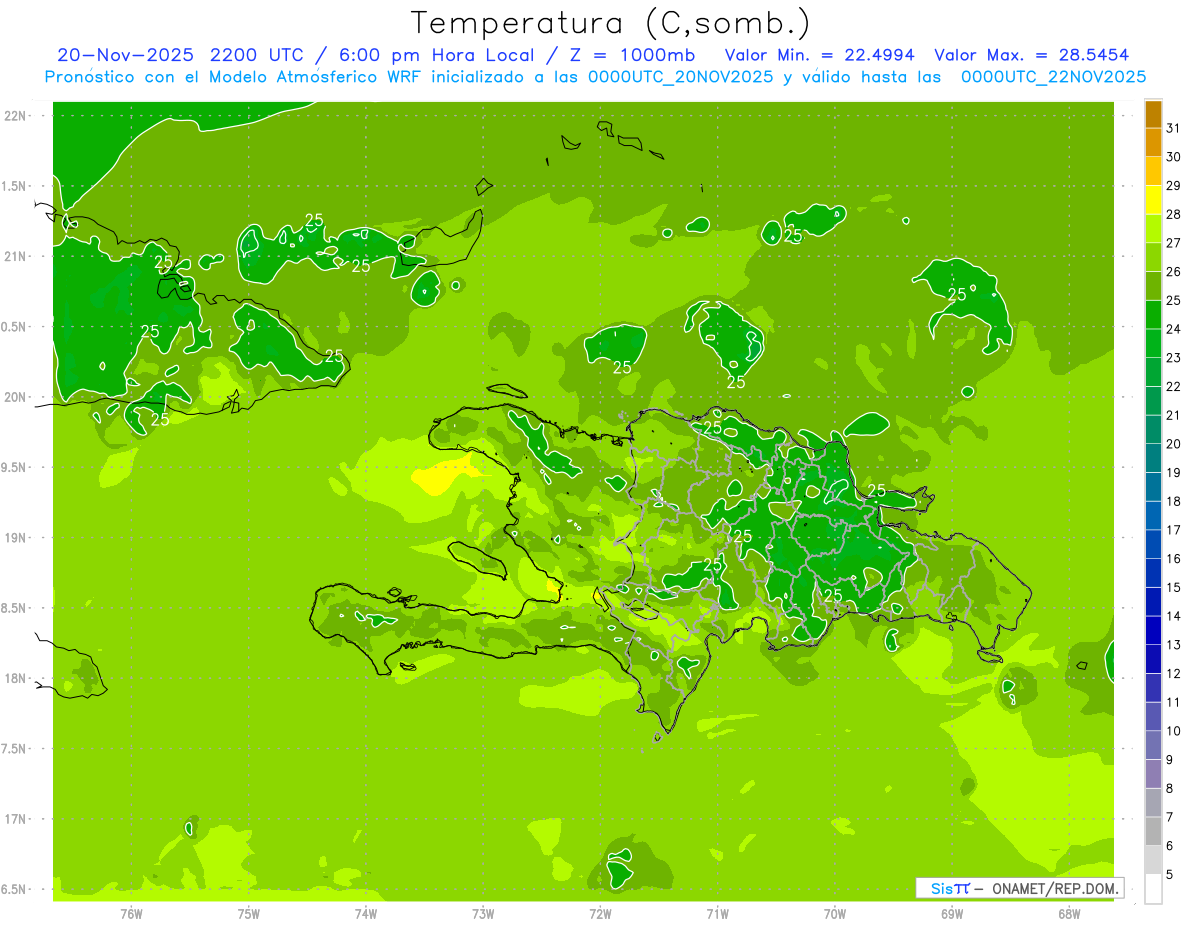Click the "24" value on the color scale
Viewport: 1200px width, 927px height.
click(1173, 329)
